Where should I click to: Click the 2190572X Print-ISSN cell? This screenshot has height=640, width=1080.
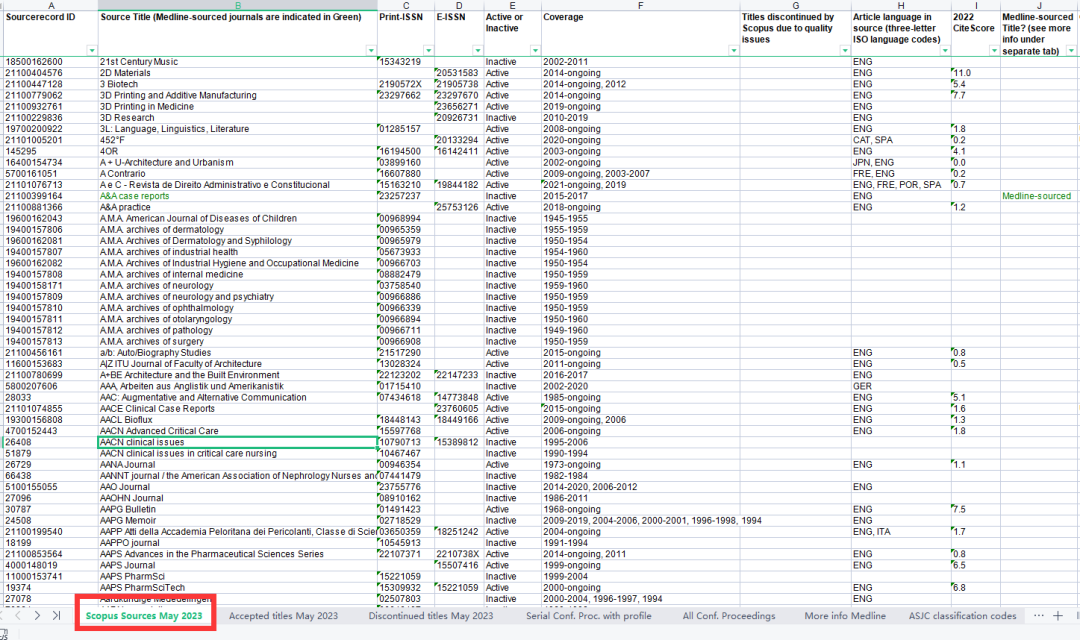click(406, 84)
